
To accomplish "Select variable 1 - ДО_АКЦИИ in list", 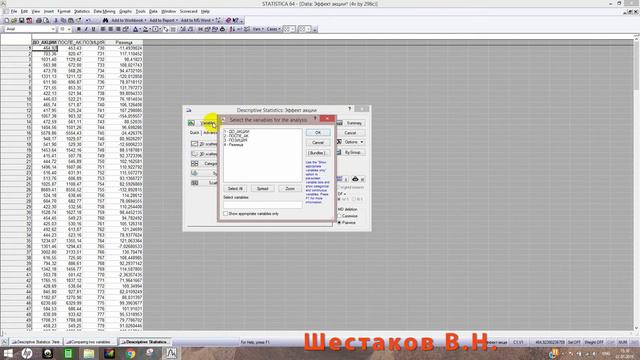I will pyautogui.click(x=237, y=131).
